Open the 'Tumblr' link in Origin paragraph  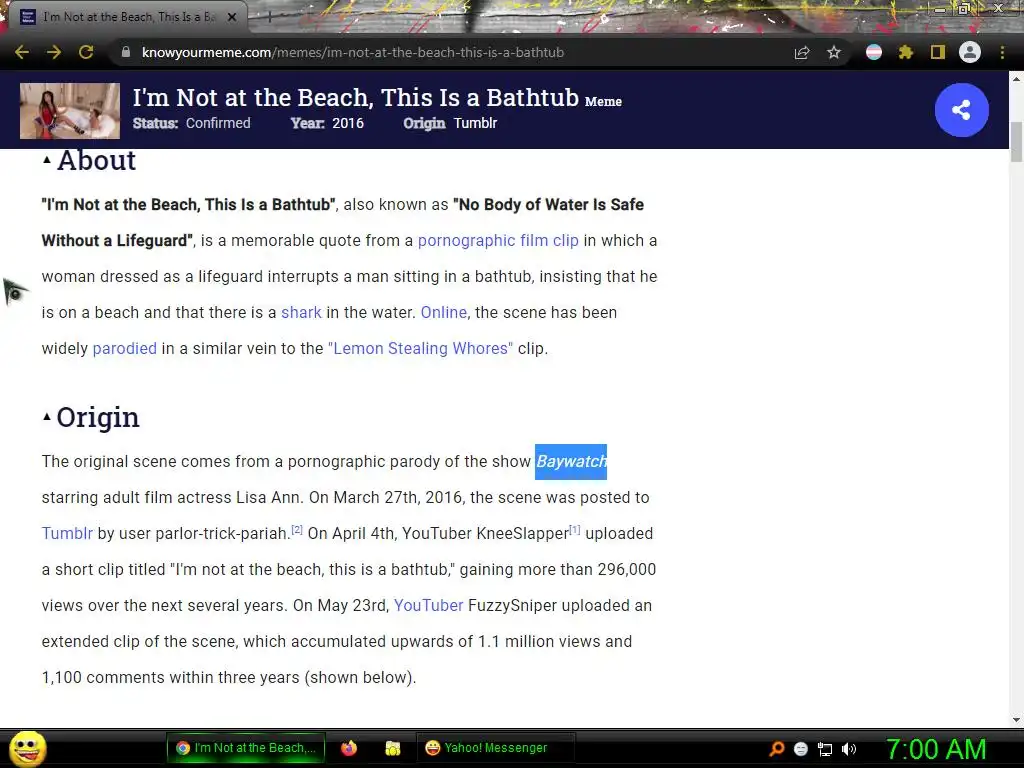point(67,533)
